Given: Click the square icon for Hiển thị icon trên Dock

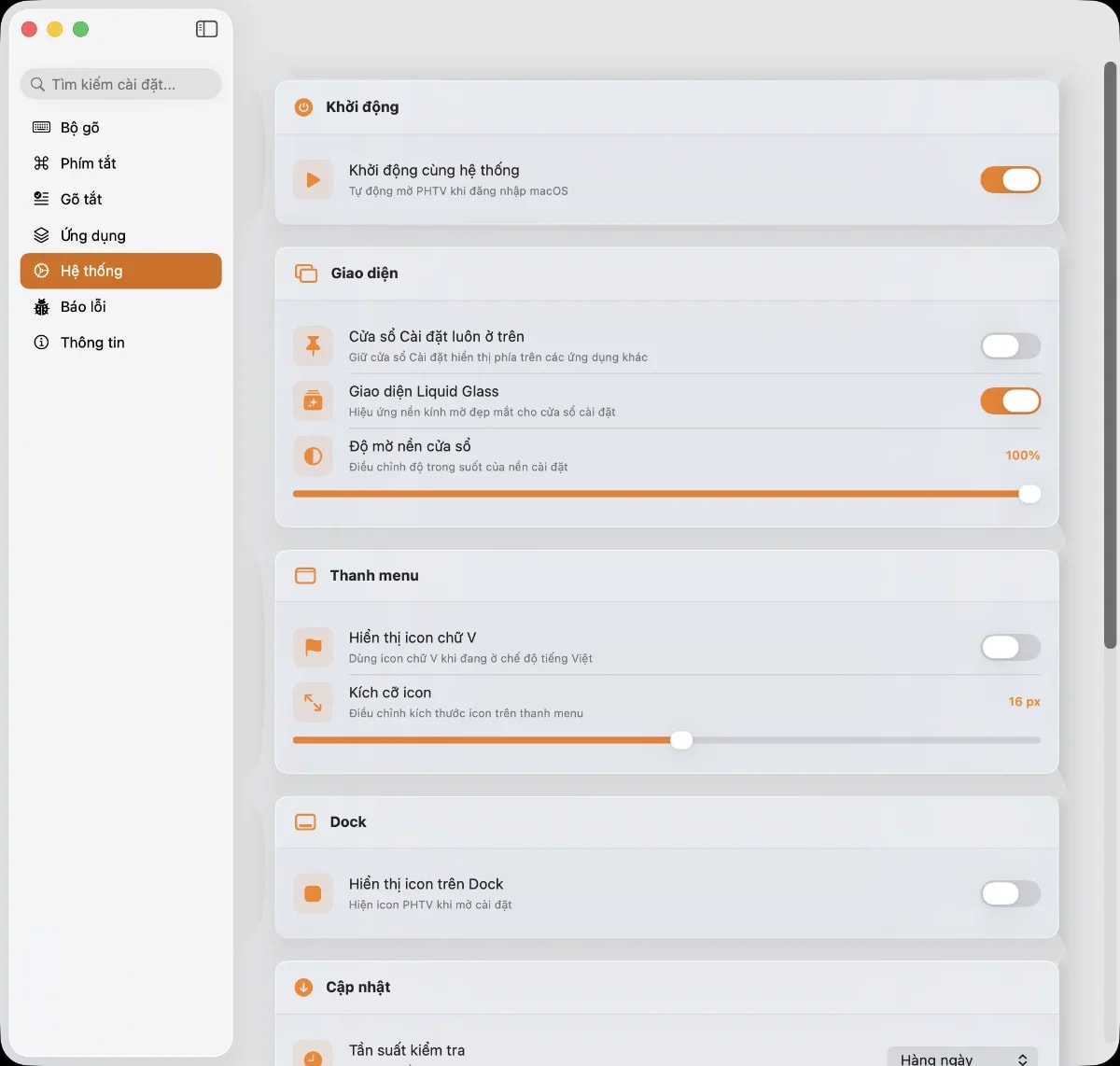Looking at the screenshot, I should pos(313,893).
